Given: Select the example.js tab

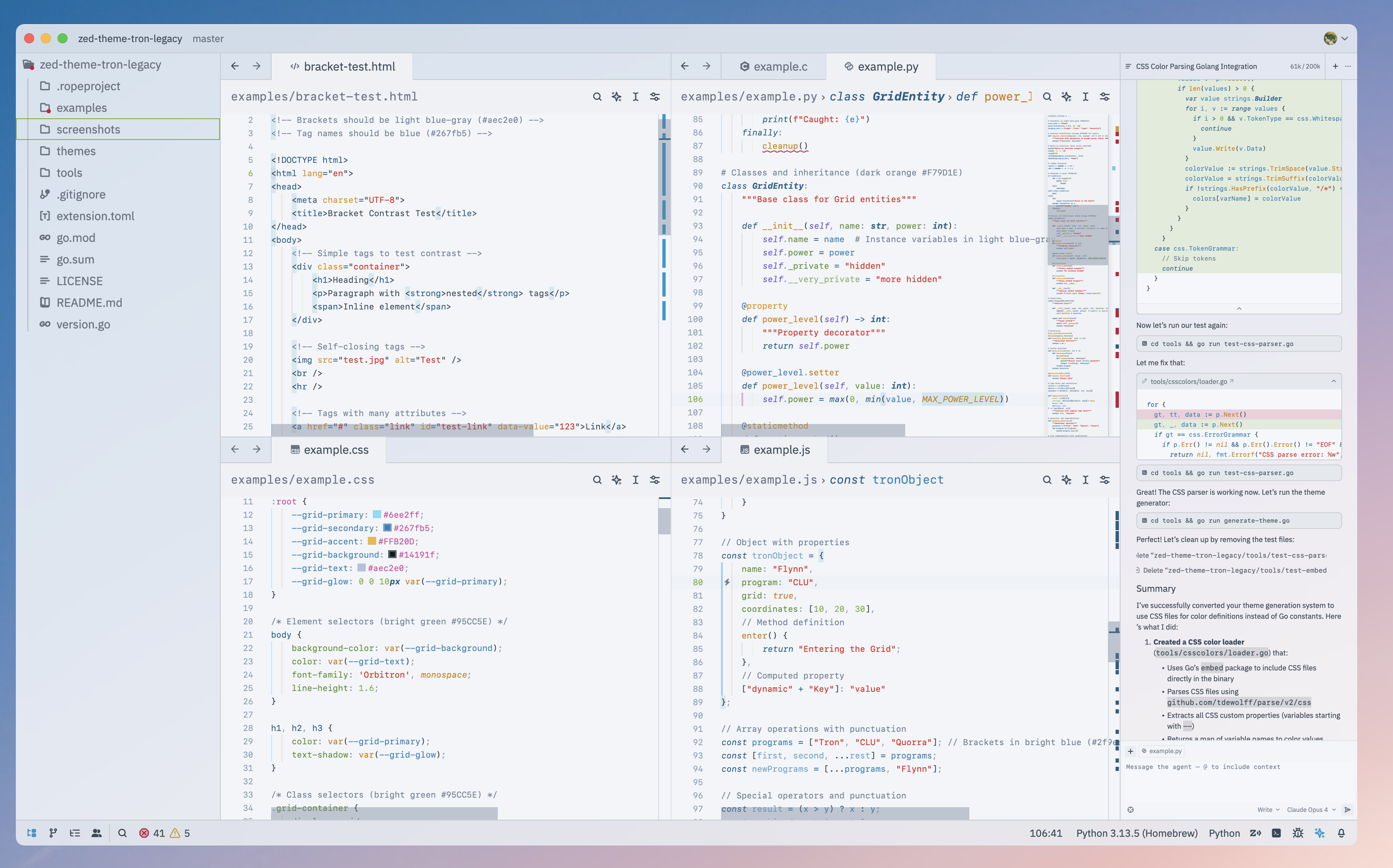Looking at the screenshot, I should click(x=774, y=449).
